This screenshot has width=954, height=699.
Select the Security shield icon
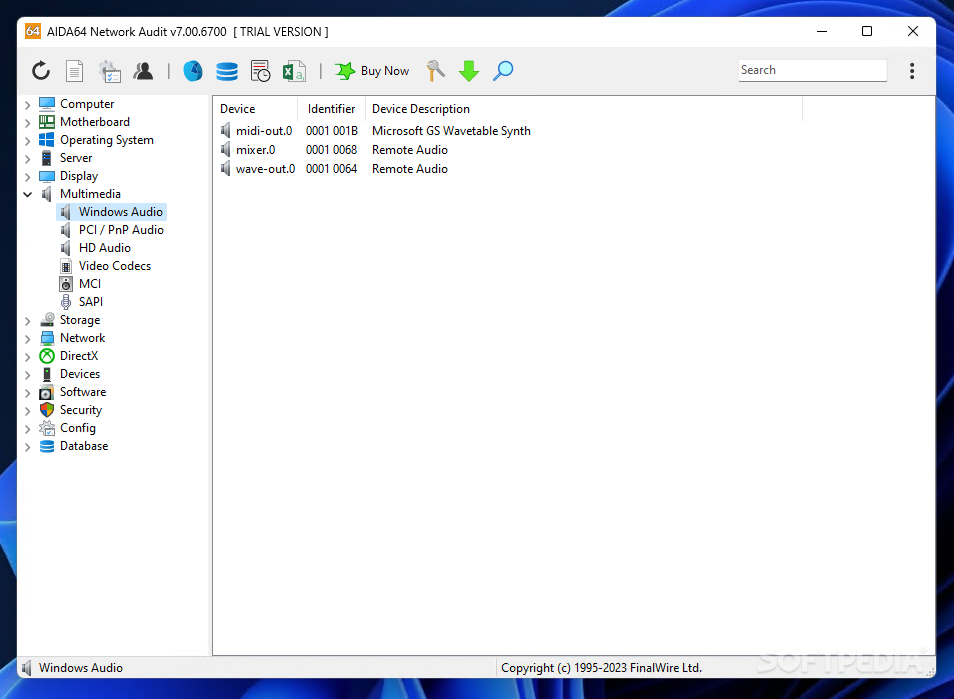tap(47, 410)
